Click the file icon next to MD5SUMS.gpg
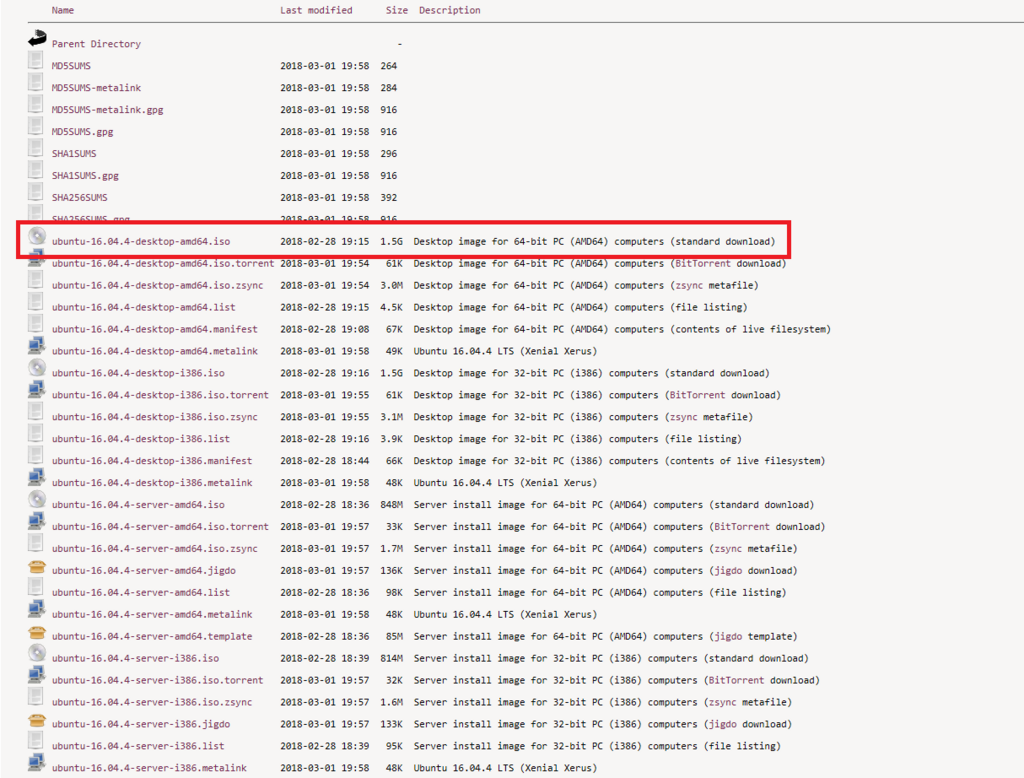This screenshot has width=1024, height=778. [36, 127]
